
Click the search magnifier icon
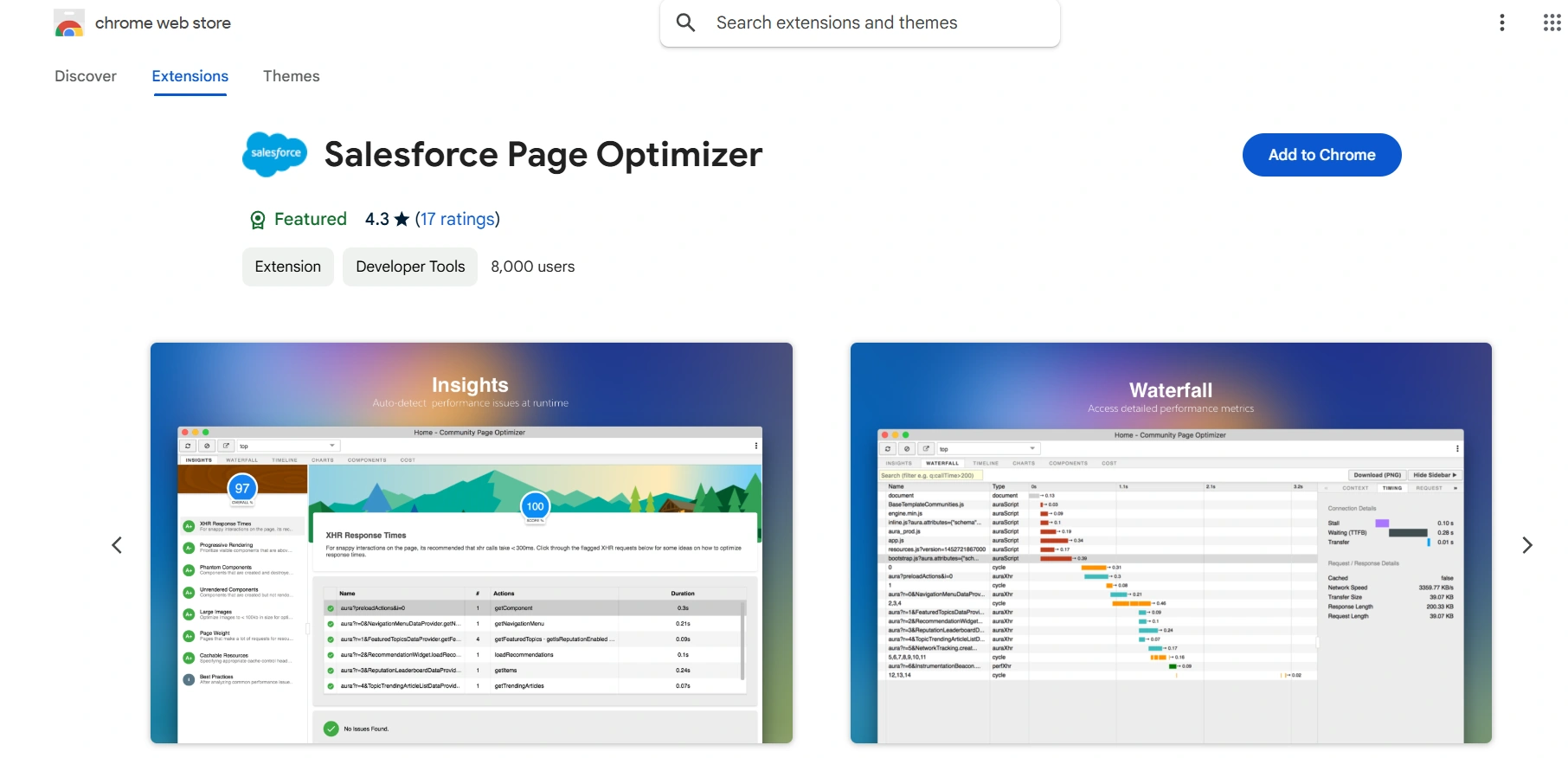click(685, 22)
